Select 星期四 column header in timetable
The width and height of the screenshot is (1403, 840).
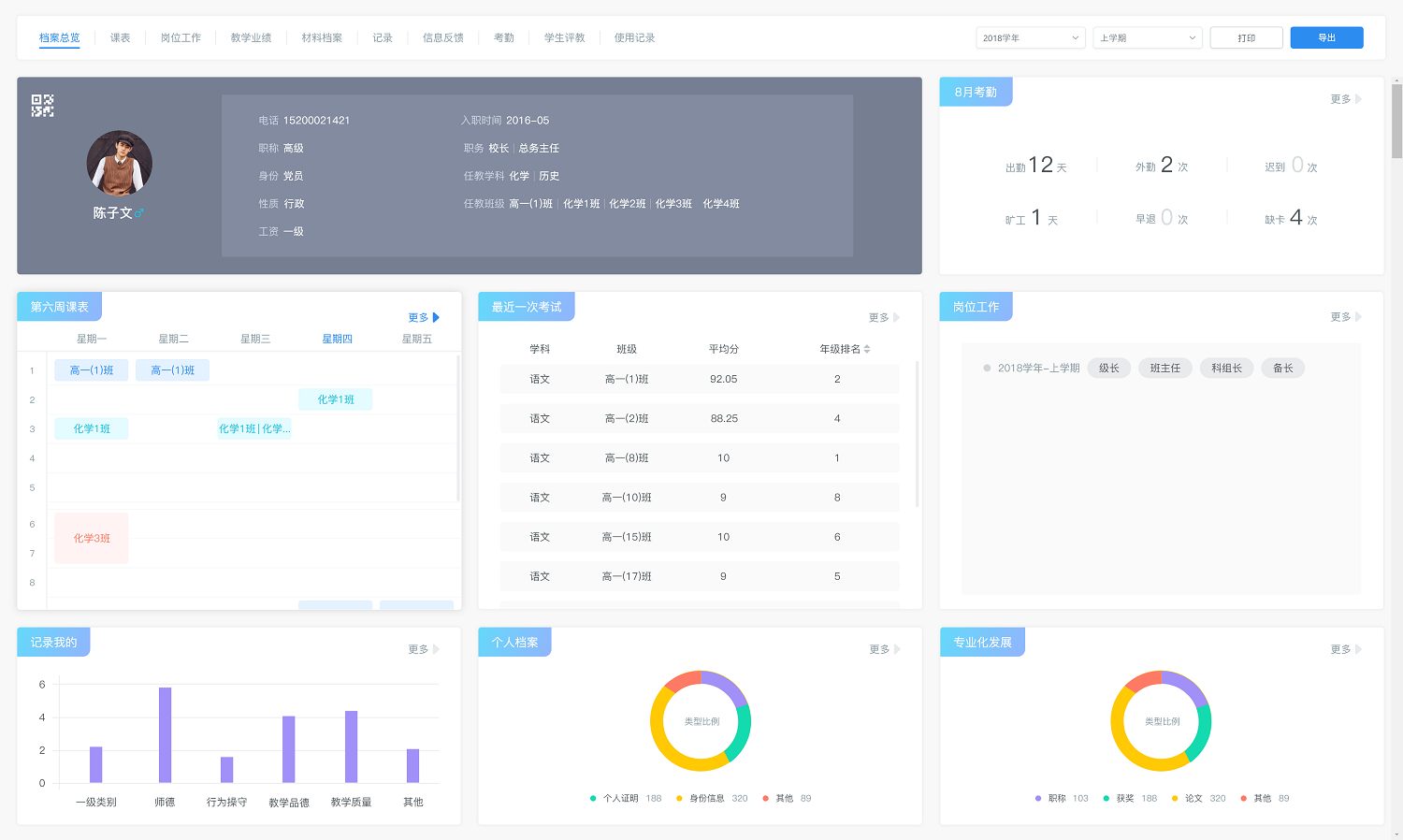tap(338, 339)
